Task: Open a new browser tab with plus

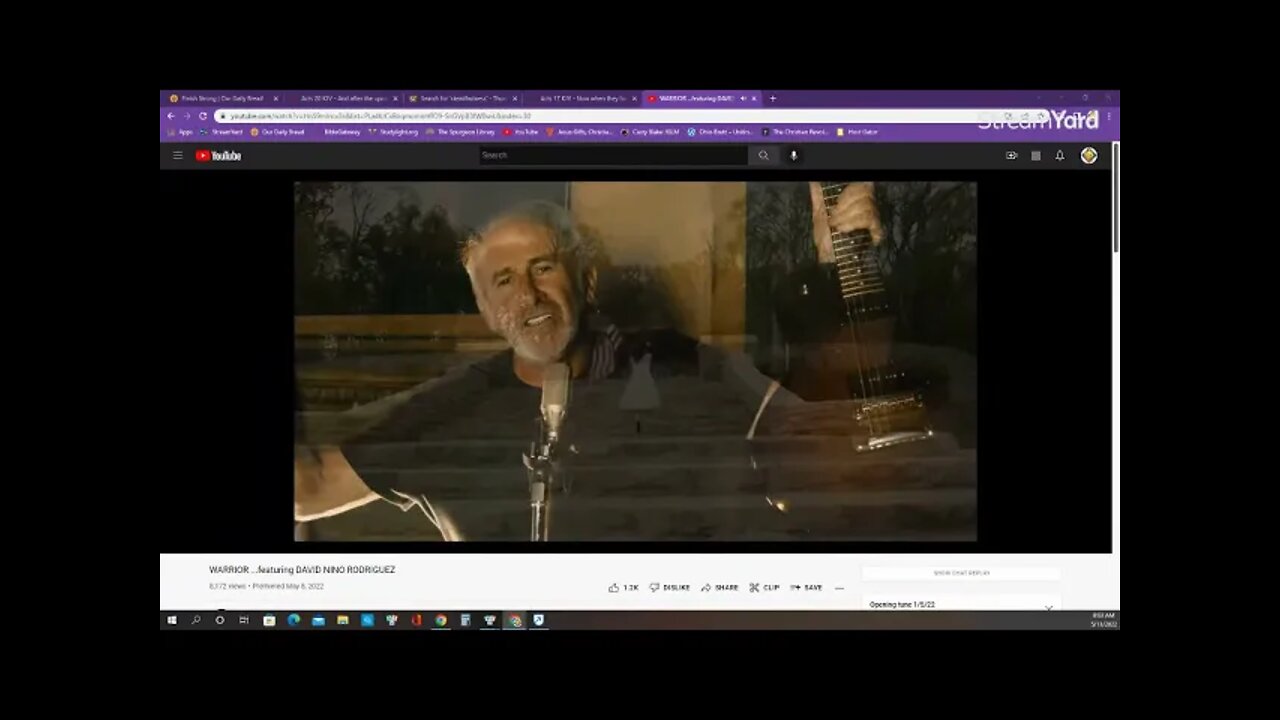Action: click(x=772, y=98)
